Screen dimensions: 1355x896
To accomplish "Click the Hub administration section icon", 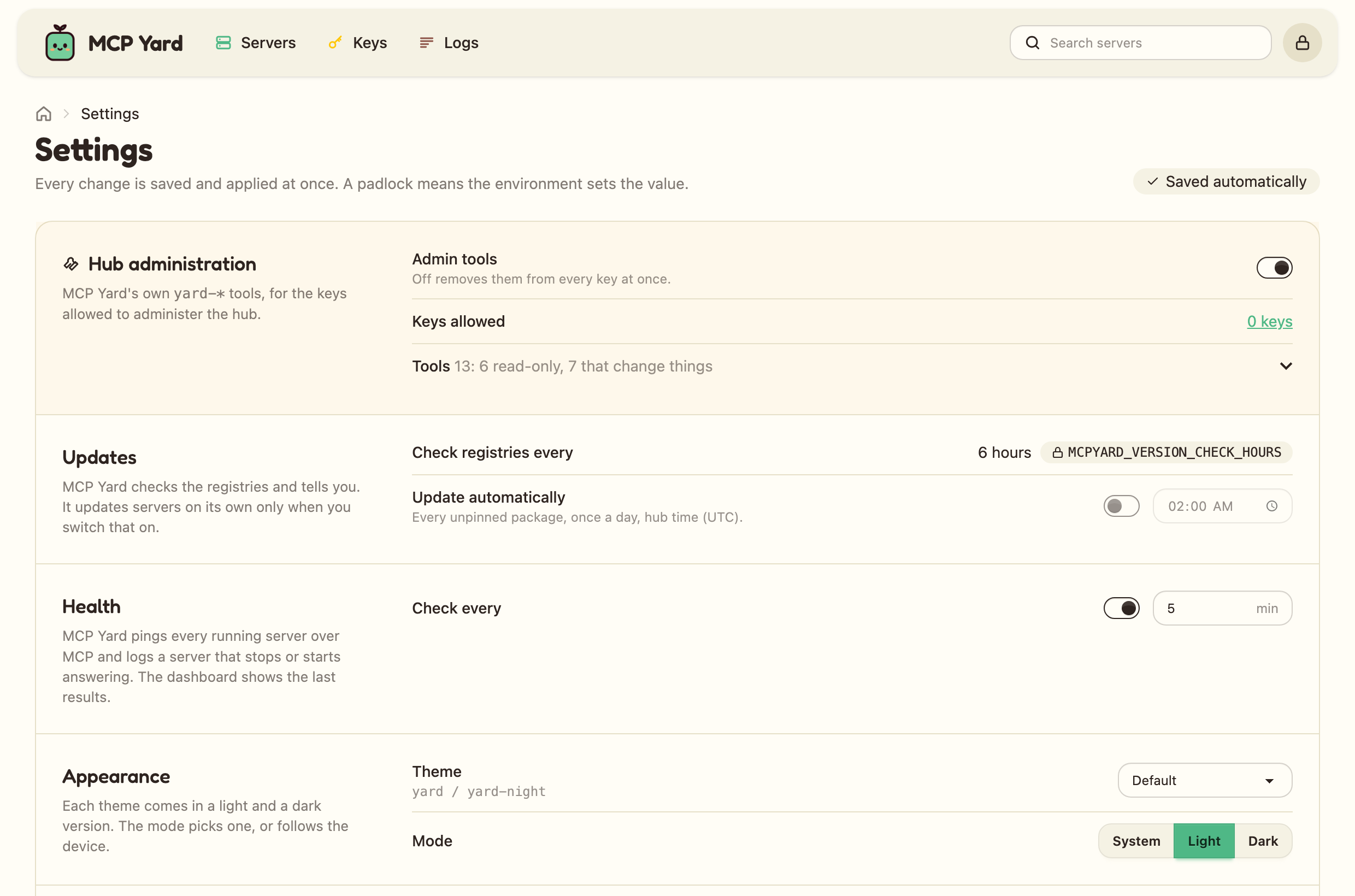I will click(71, 264).
